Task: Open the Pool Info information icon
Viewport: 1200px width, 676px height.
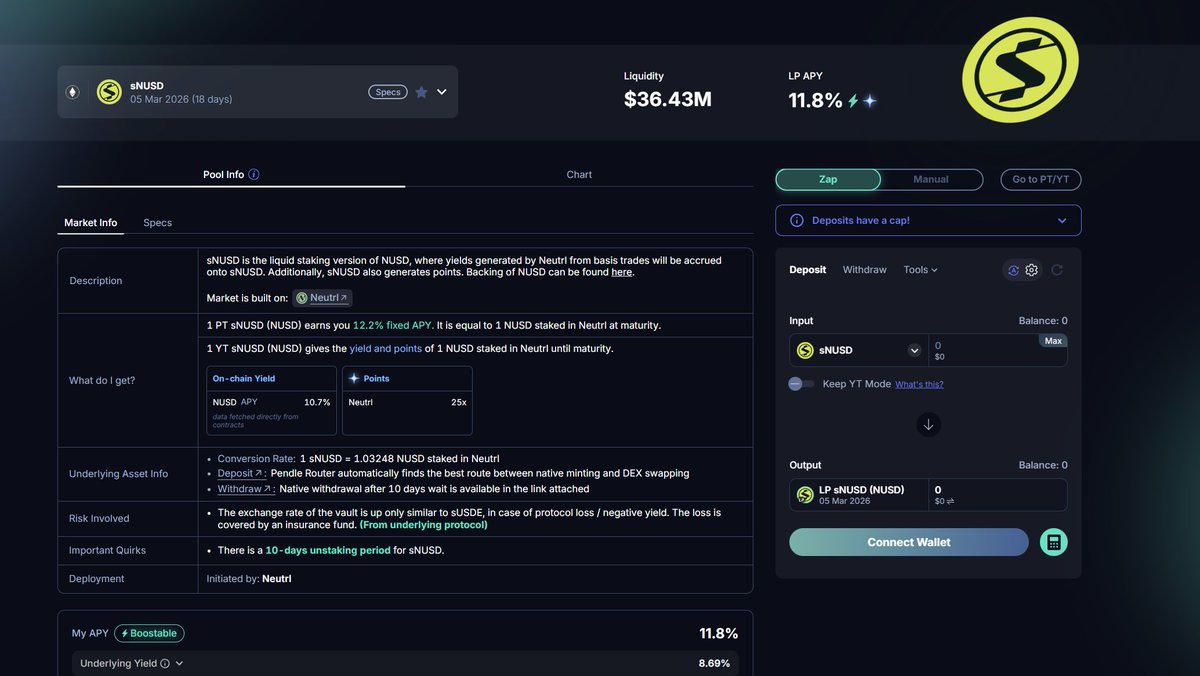Action: click(x=254, y=174)
